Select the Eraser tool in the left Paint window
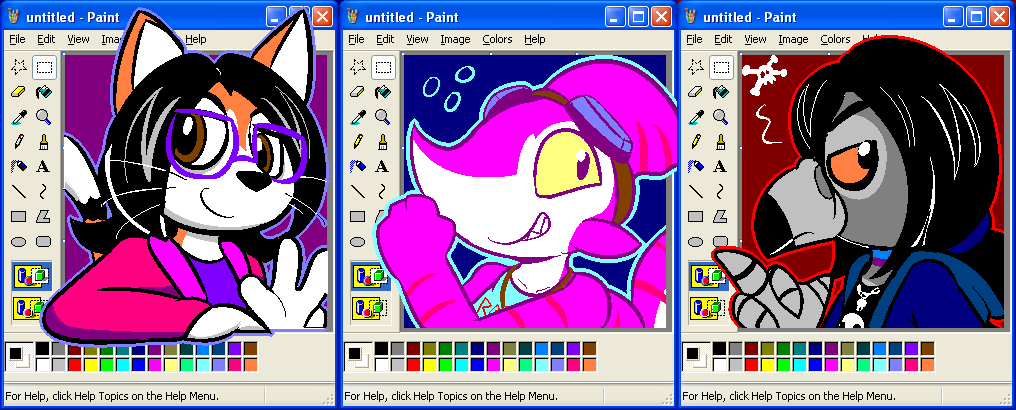Screen dimensions: 1016x410 (x=19, y=92)
